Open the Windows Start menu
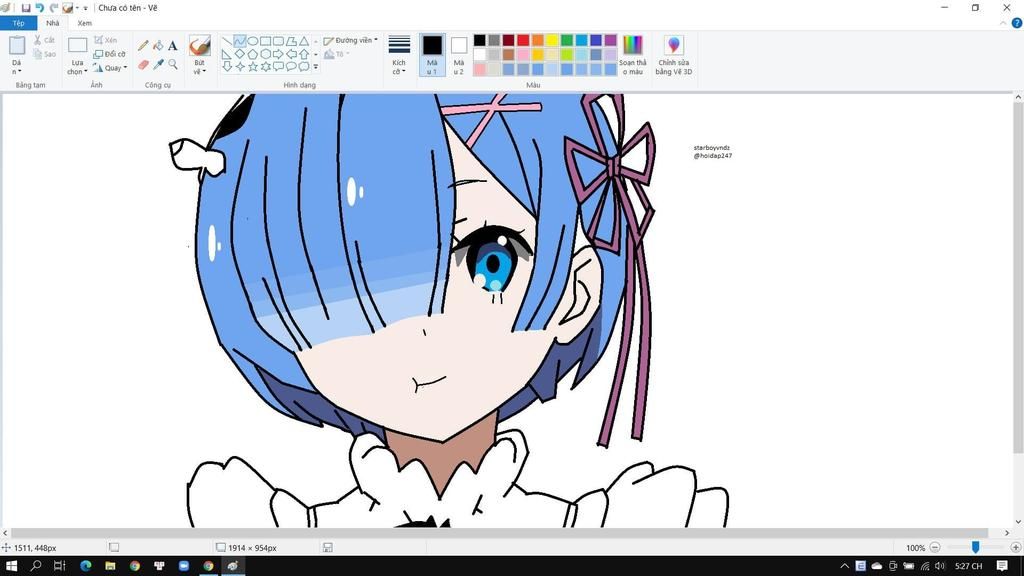The image size is (1024, 576). click(11, 566)
